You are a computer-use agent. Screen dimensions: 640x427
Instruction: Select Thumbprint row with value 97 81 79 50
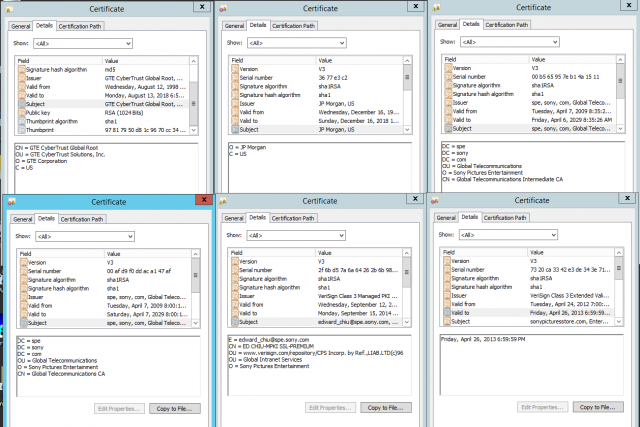coord(103,130)
